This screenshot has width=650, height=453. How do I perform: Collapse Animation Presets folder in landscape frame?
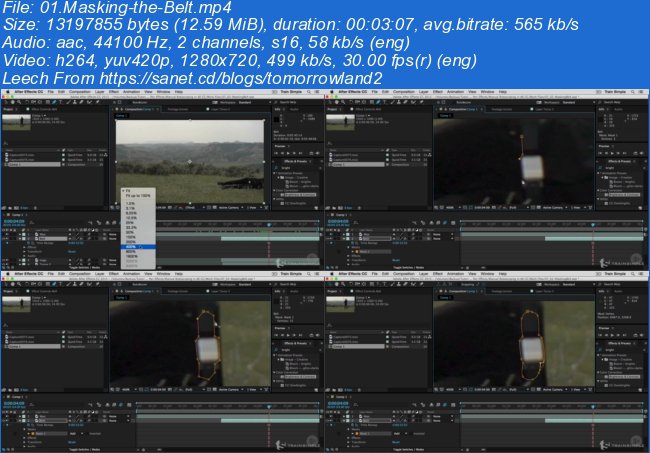(275, 173)
